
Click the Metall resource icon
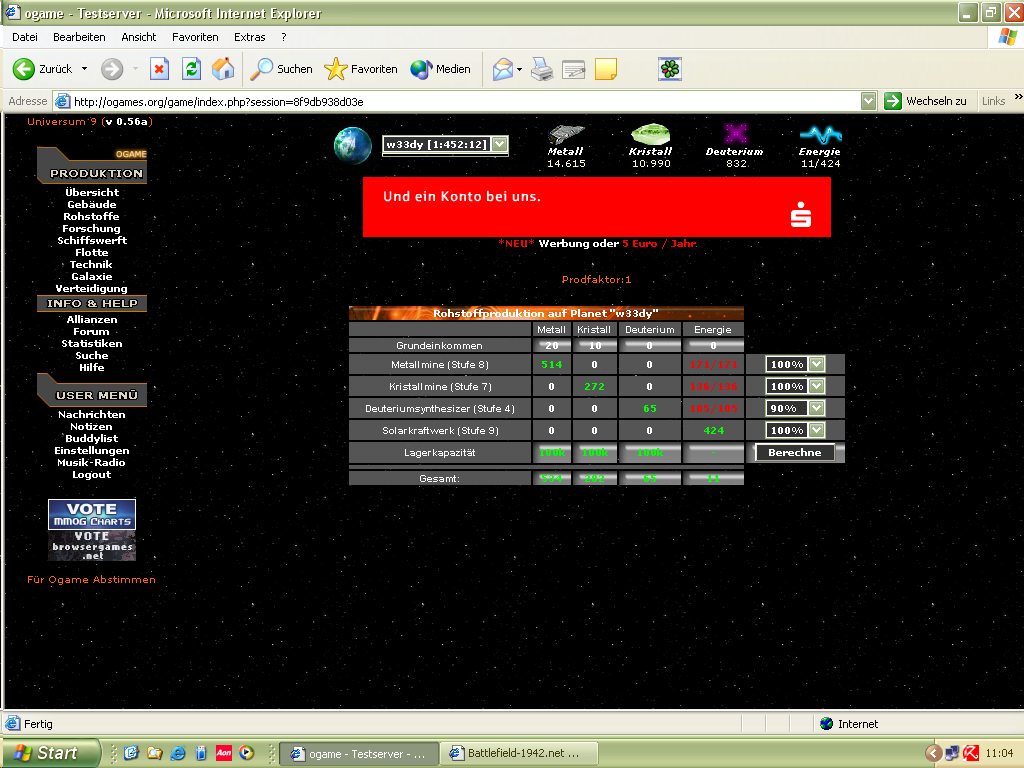point(566,134)
